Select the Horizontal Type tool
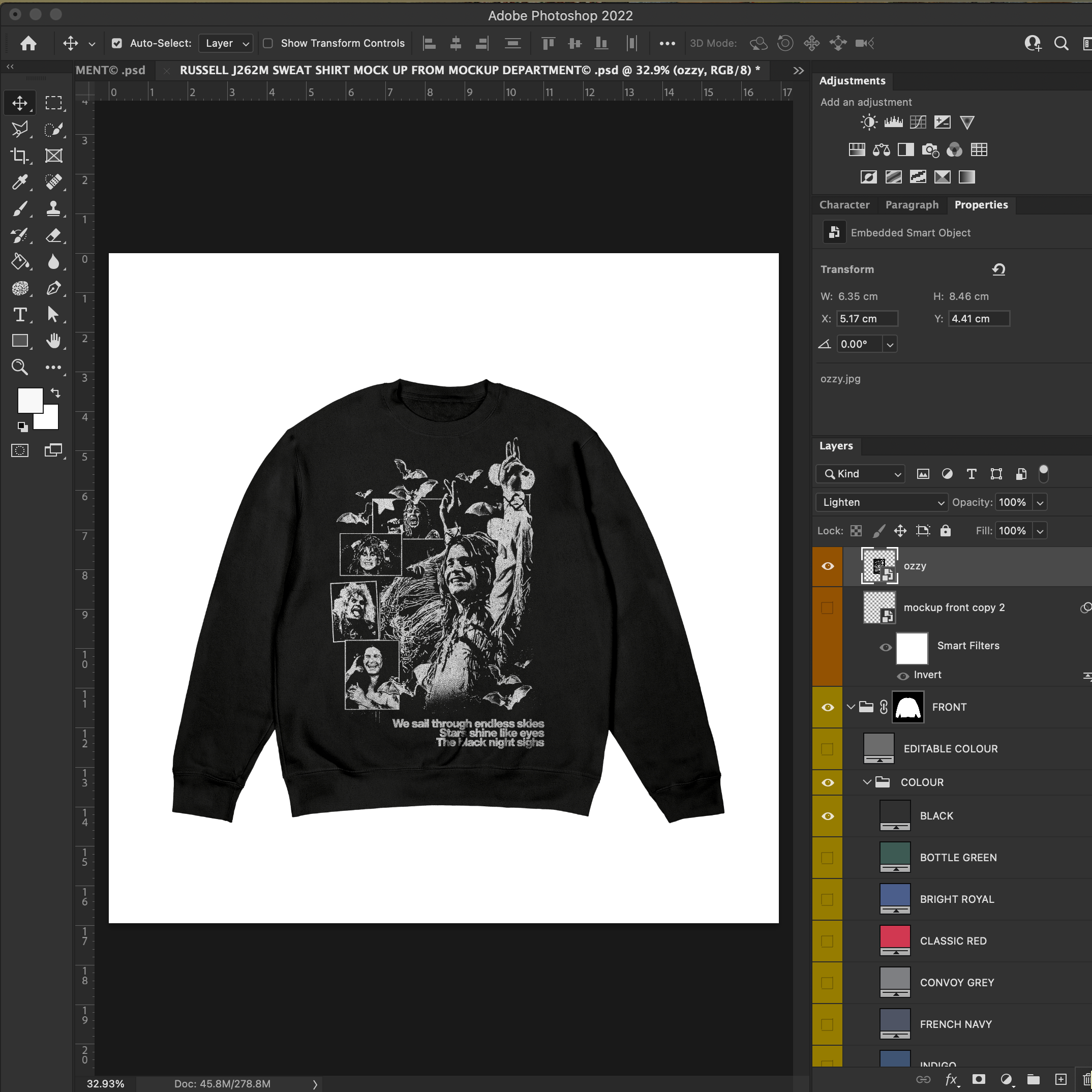Viewport: 1092px width, 1092px height. pos(20,314)
